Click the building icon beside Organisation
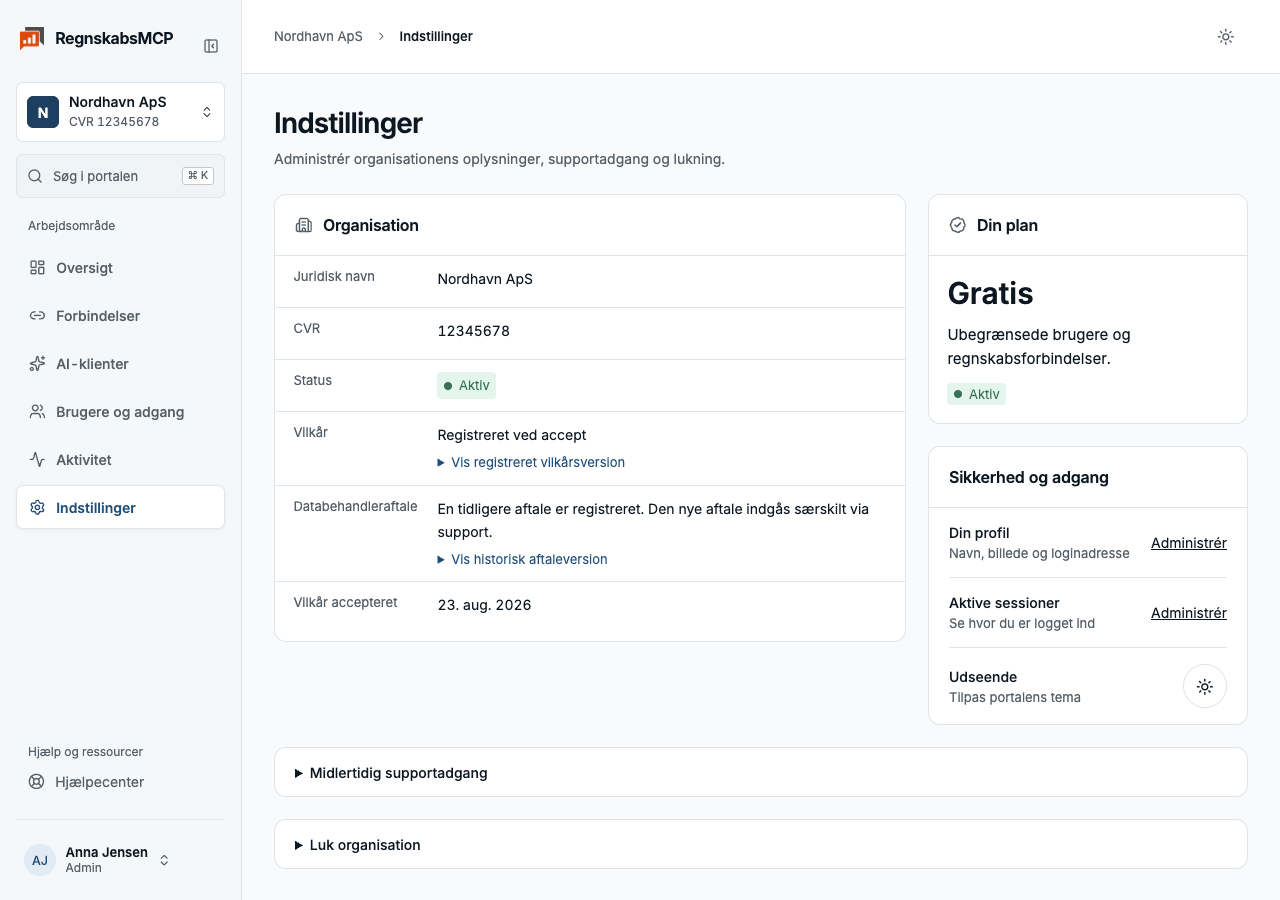Image resolution: width=1280 pixels, height=900 pixels. (304, 225)
